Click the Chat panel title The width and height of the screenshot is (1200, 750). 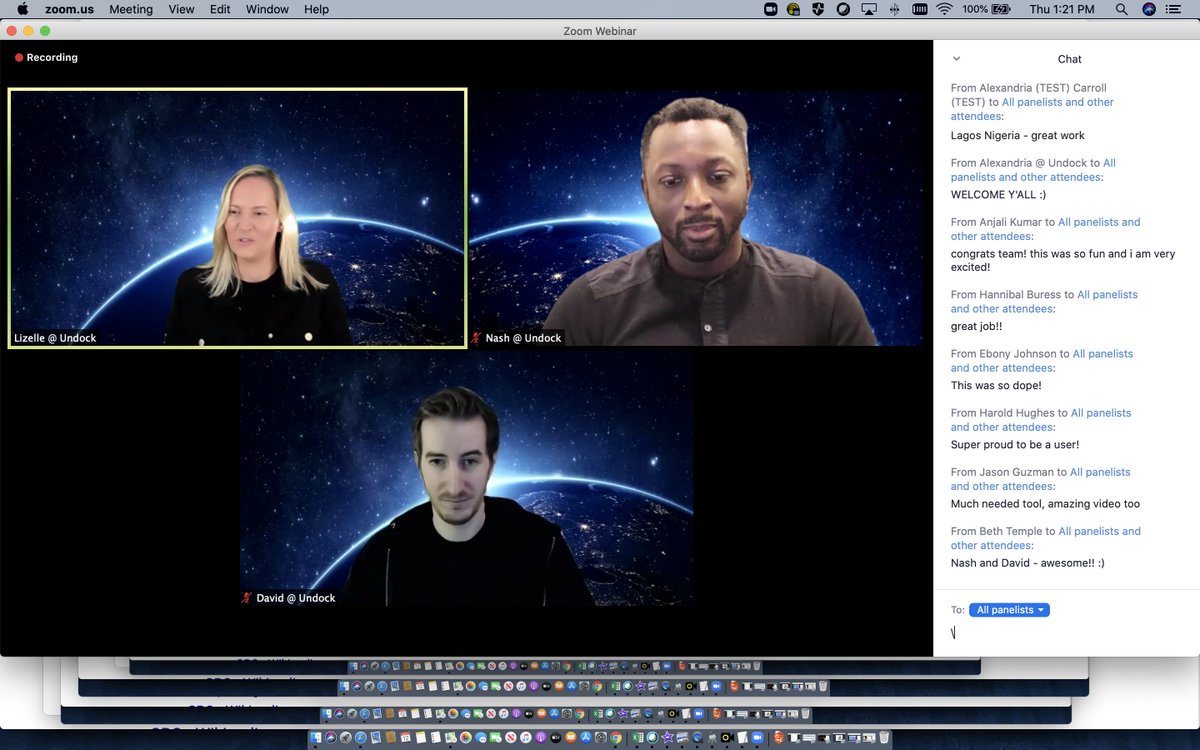(x=1069, y=59)
